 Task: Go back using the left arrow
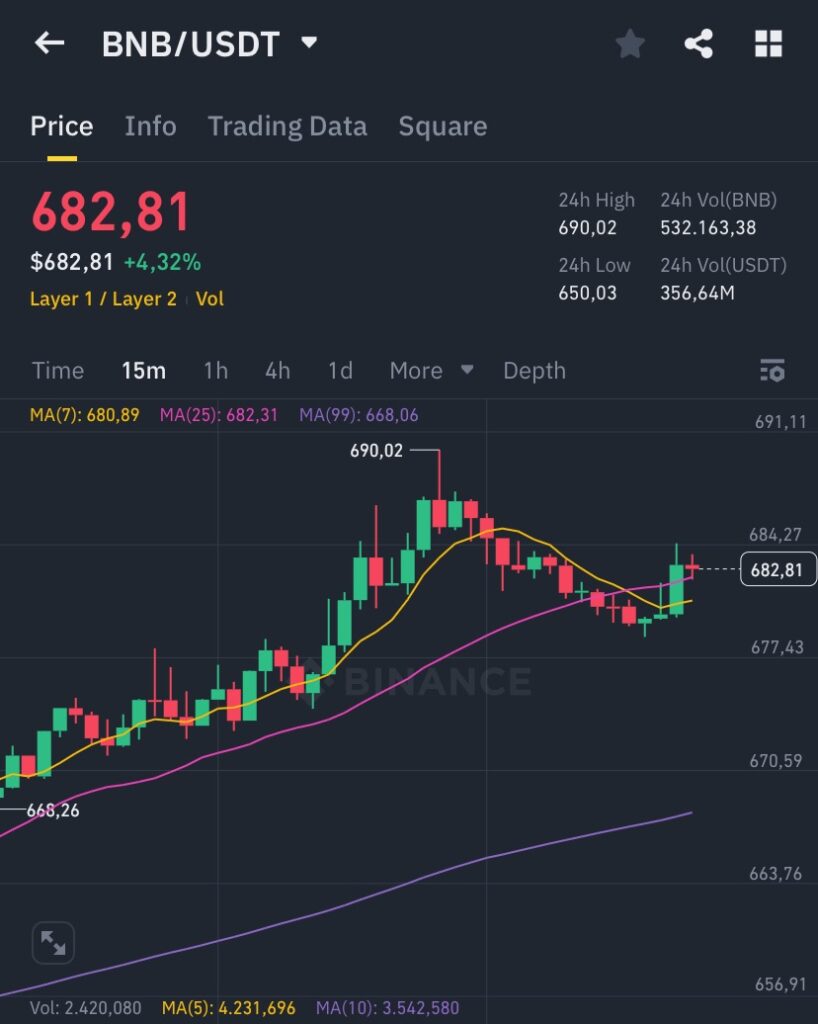[50, 44]
